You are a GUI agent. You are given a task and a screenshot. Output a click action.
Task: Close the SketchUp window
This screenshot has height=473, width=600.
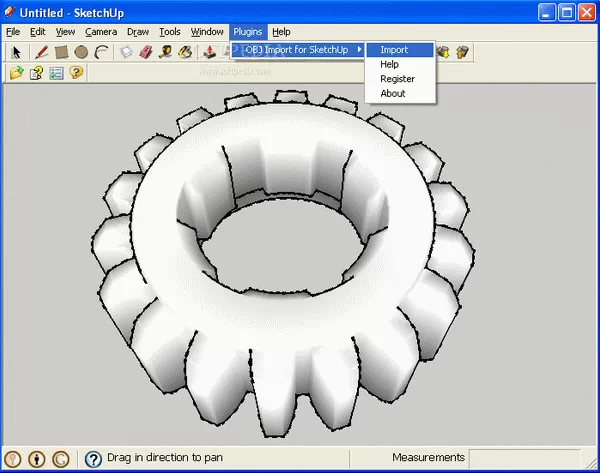(x=587, y=13)
